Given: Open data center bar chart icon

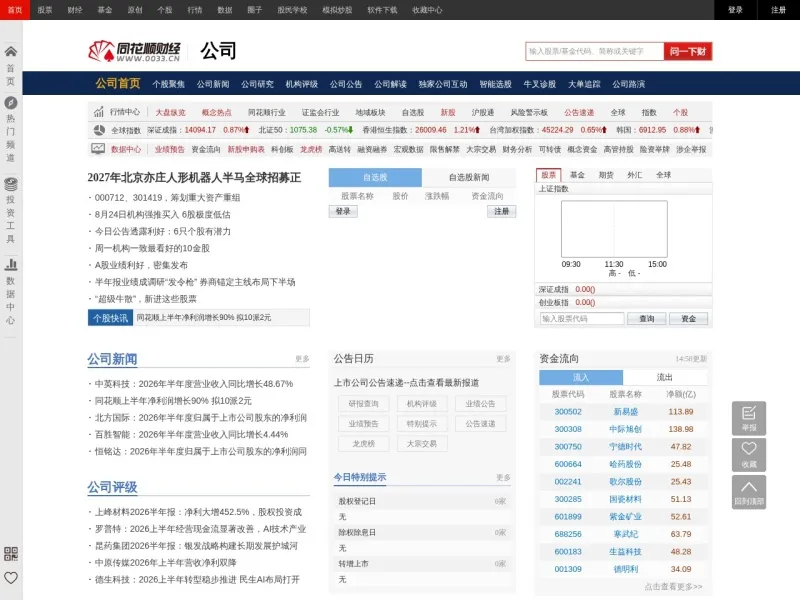Looking at the screenshot, I should click(x=11, y=264).
